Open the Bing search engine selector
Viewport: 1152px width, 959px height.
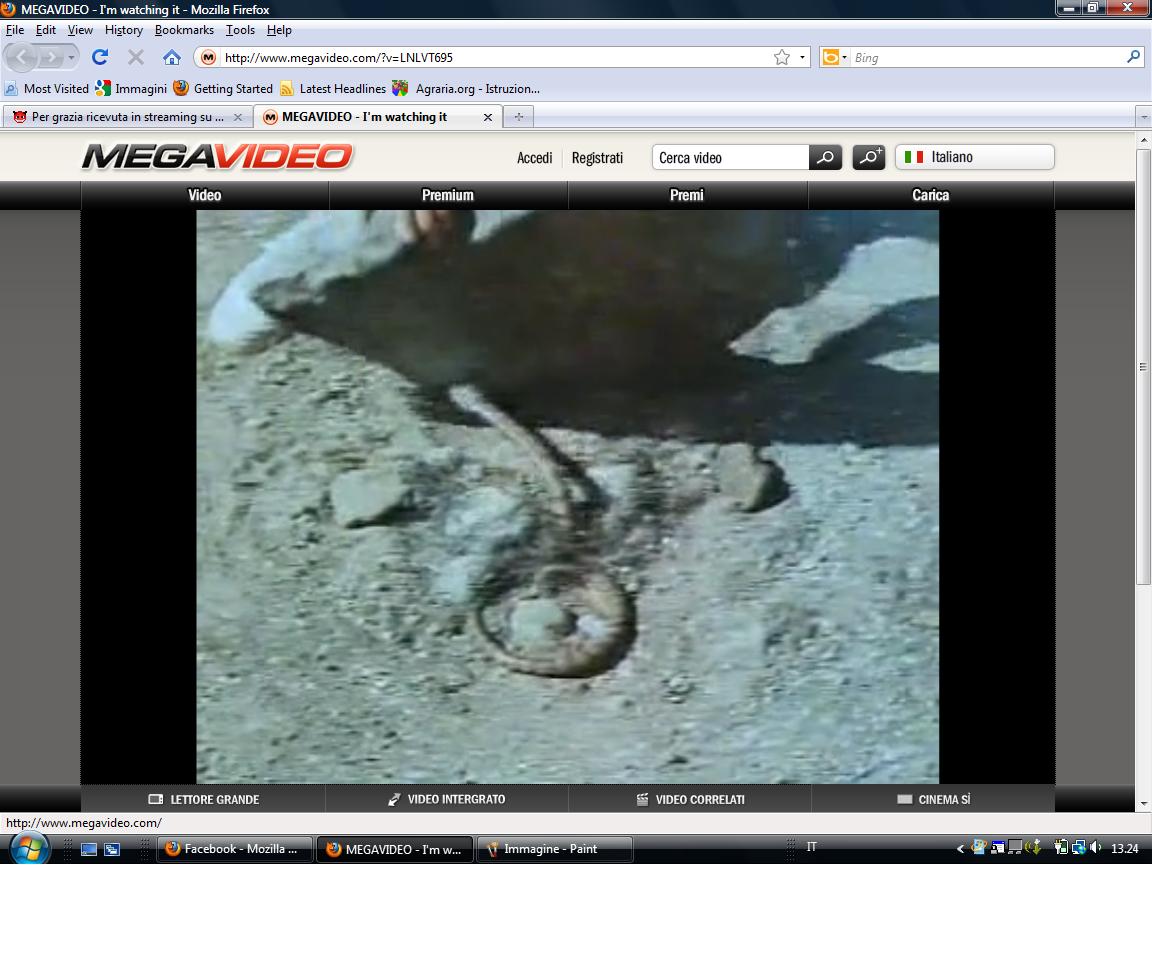click(834, 57)
